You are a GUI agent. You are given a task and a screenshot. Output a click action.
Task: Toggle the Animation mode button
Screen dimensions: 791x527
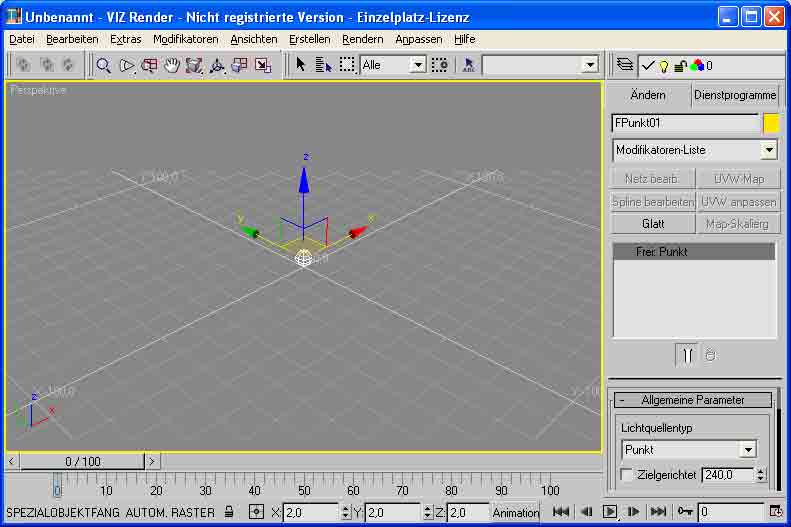click(515, 512)
